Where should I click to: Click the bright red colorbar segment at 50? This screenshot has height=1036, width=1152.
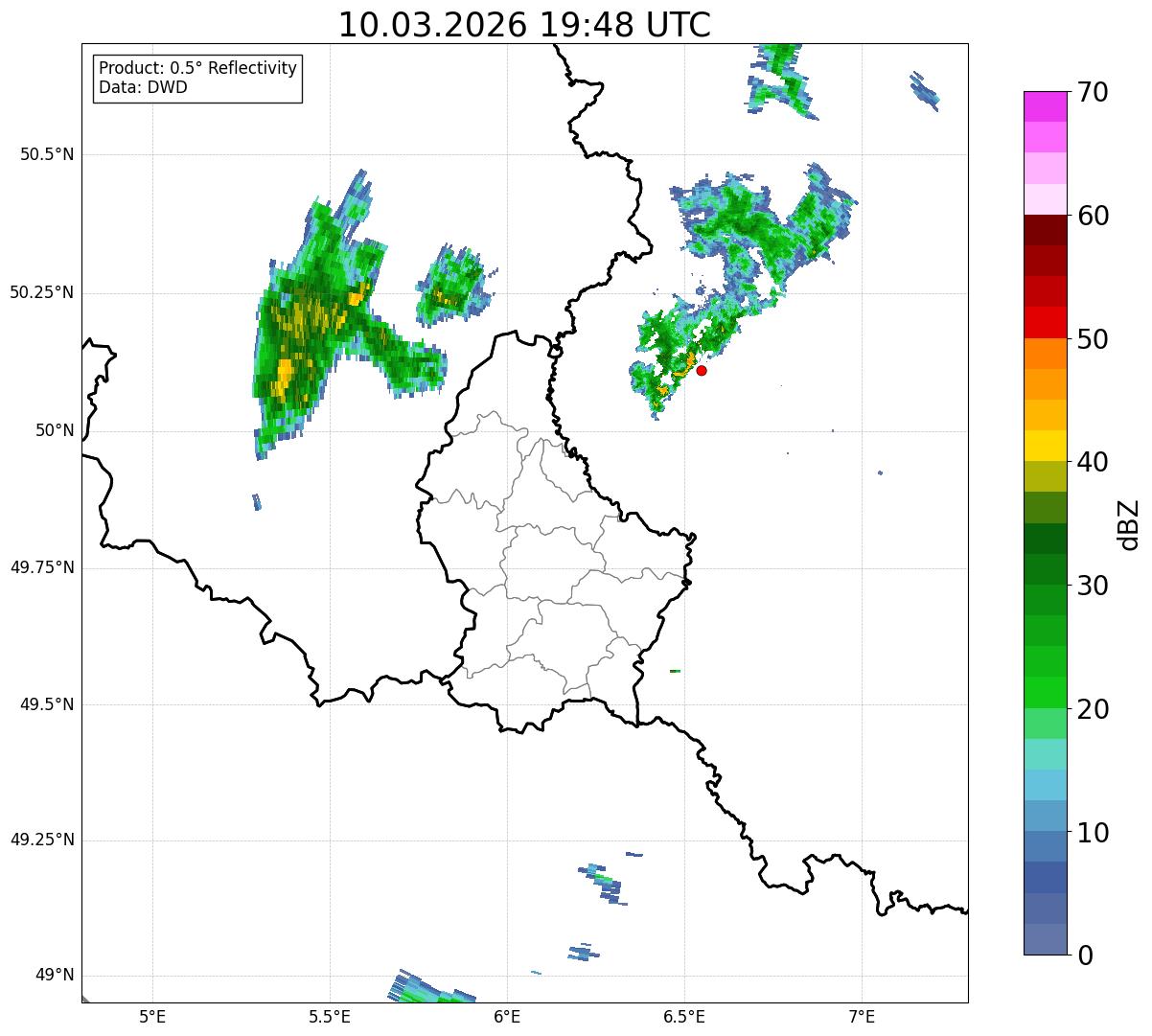pos(1045,323)
